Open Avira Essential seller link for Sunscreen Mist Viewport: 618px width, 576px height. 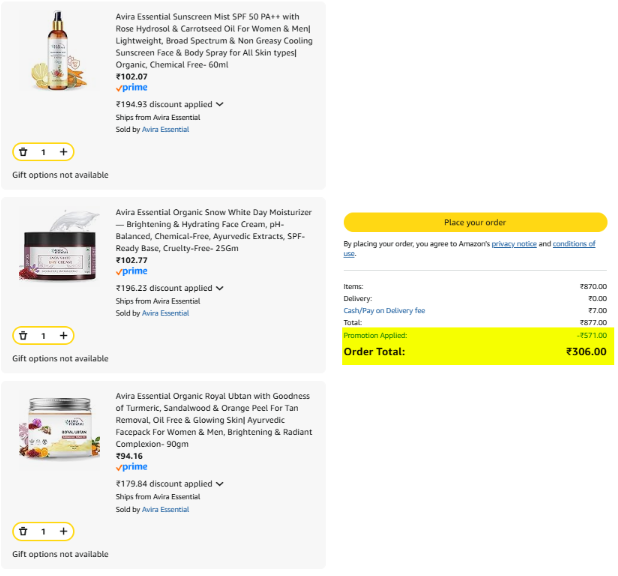click(x=165, y=129)
